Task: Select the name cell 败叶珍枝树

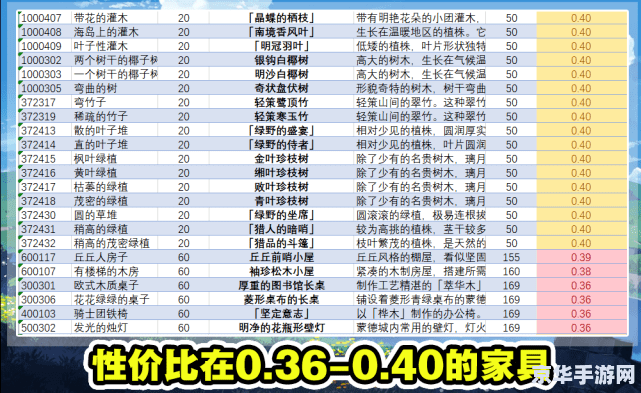Action: click(281, 187)
